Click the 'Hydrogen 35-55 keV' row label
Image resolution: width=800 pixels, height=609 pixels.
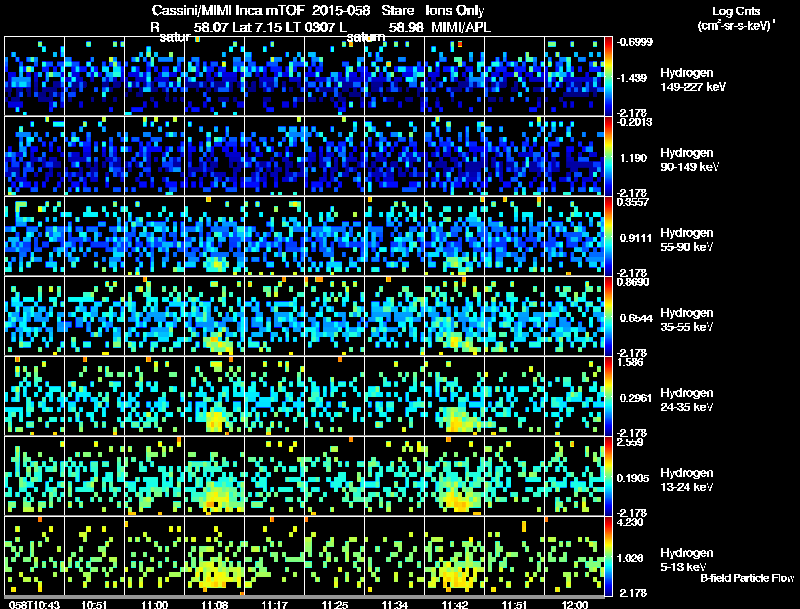coord(687,320)
